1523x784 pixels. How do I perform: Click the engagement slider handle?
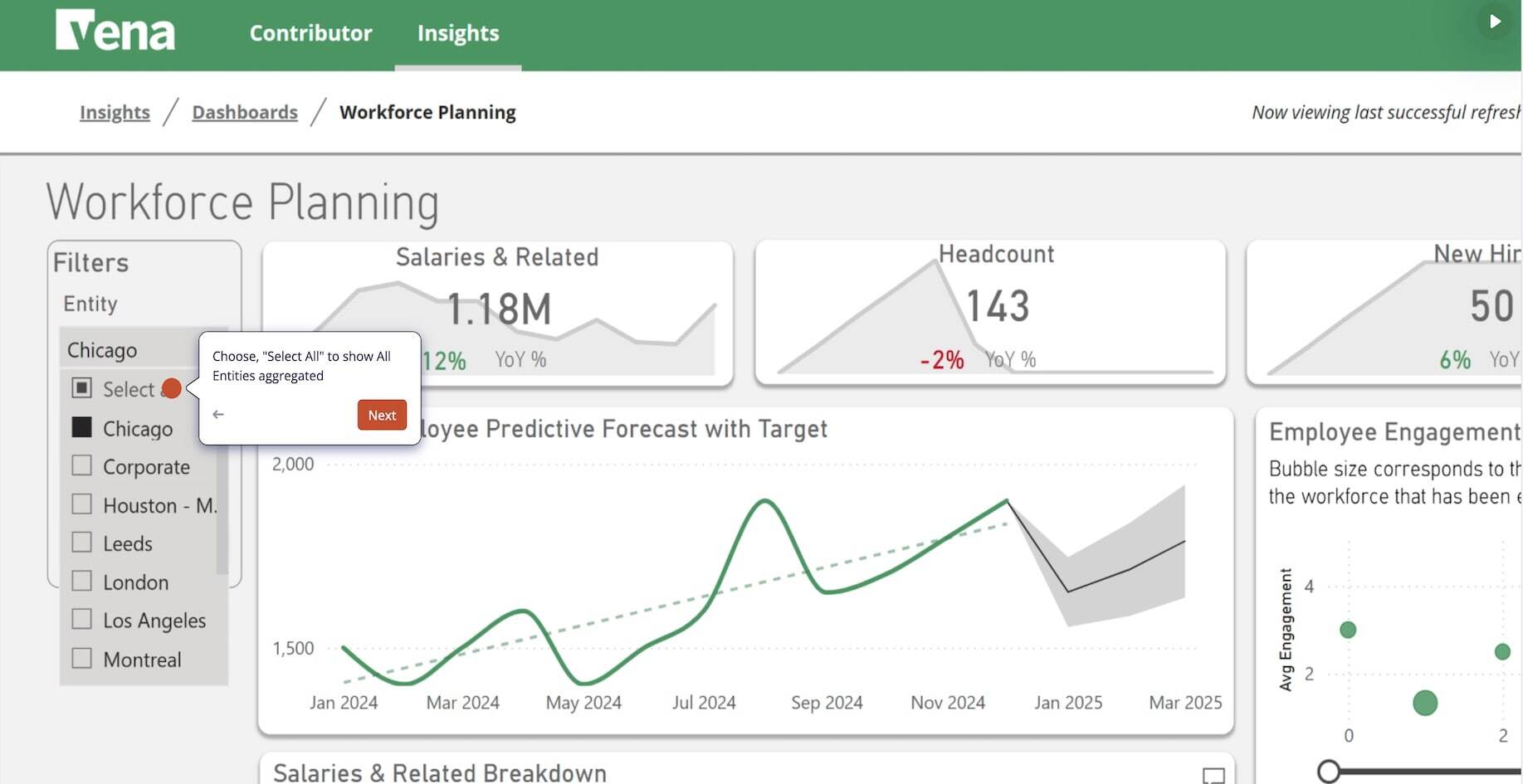[x=1328, y=772]
